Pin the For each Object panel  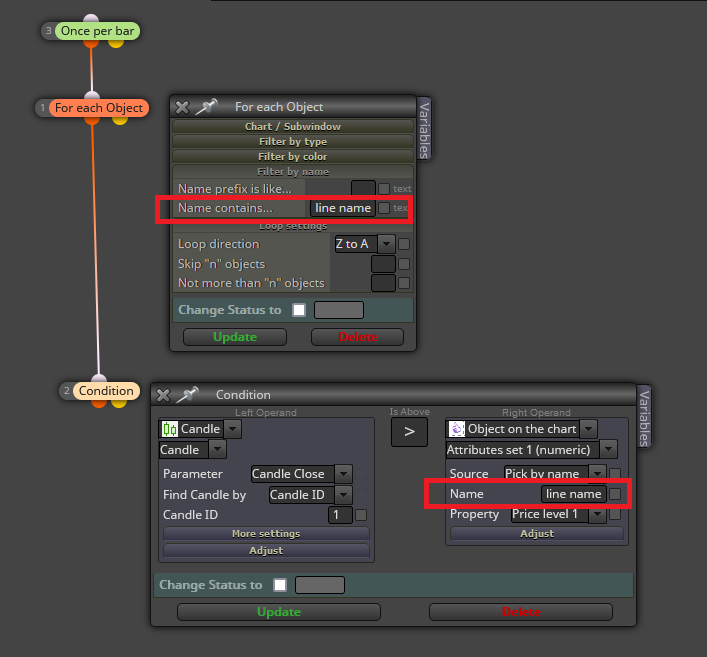pos(207,106)
